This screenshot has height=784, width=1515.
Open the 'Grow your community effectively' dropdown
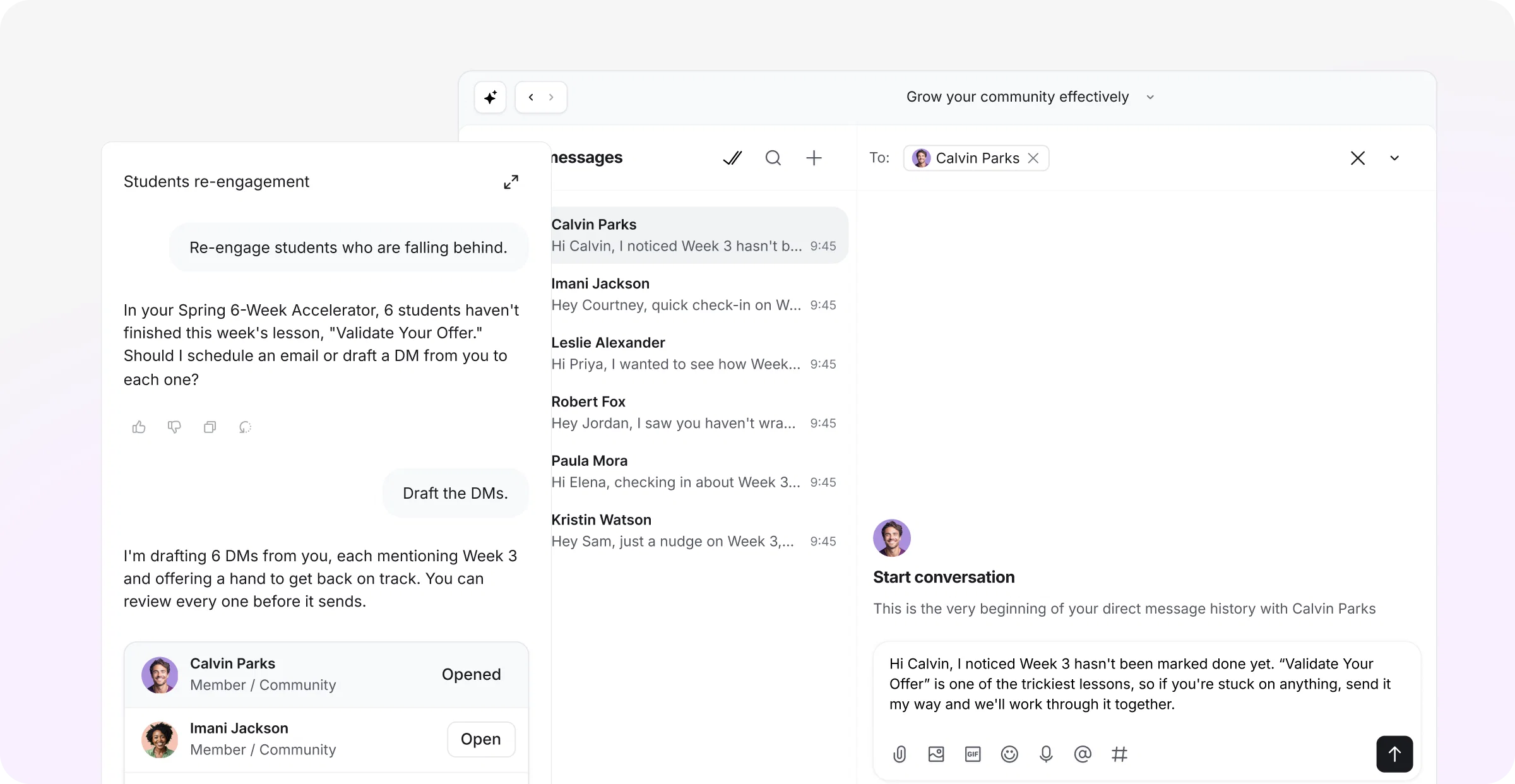coord(1030,97)
